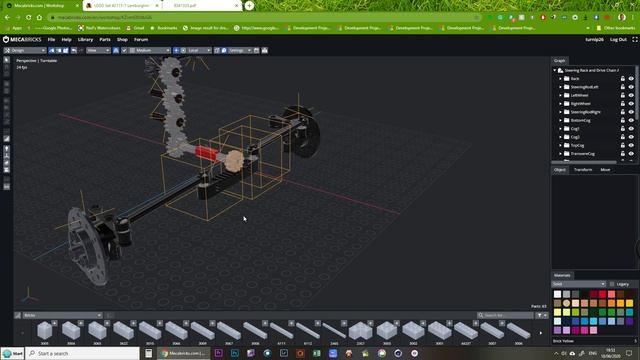Open the View dropdown
The width and height of the screenshot is (640, 360).
click(x=98, y=50)
